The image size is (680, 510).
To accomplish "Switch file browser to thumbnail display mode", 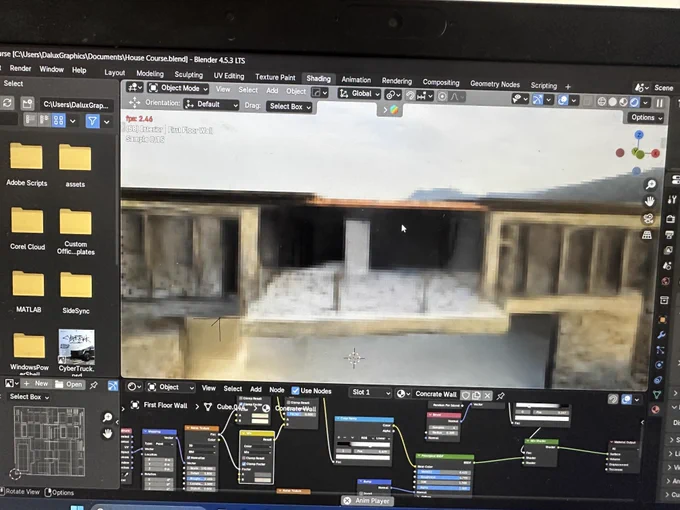I will [x=59, y=120].
